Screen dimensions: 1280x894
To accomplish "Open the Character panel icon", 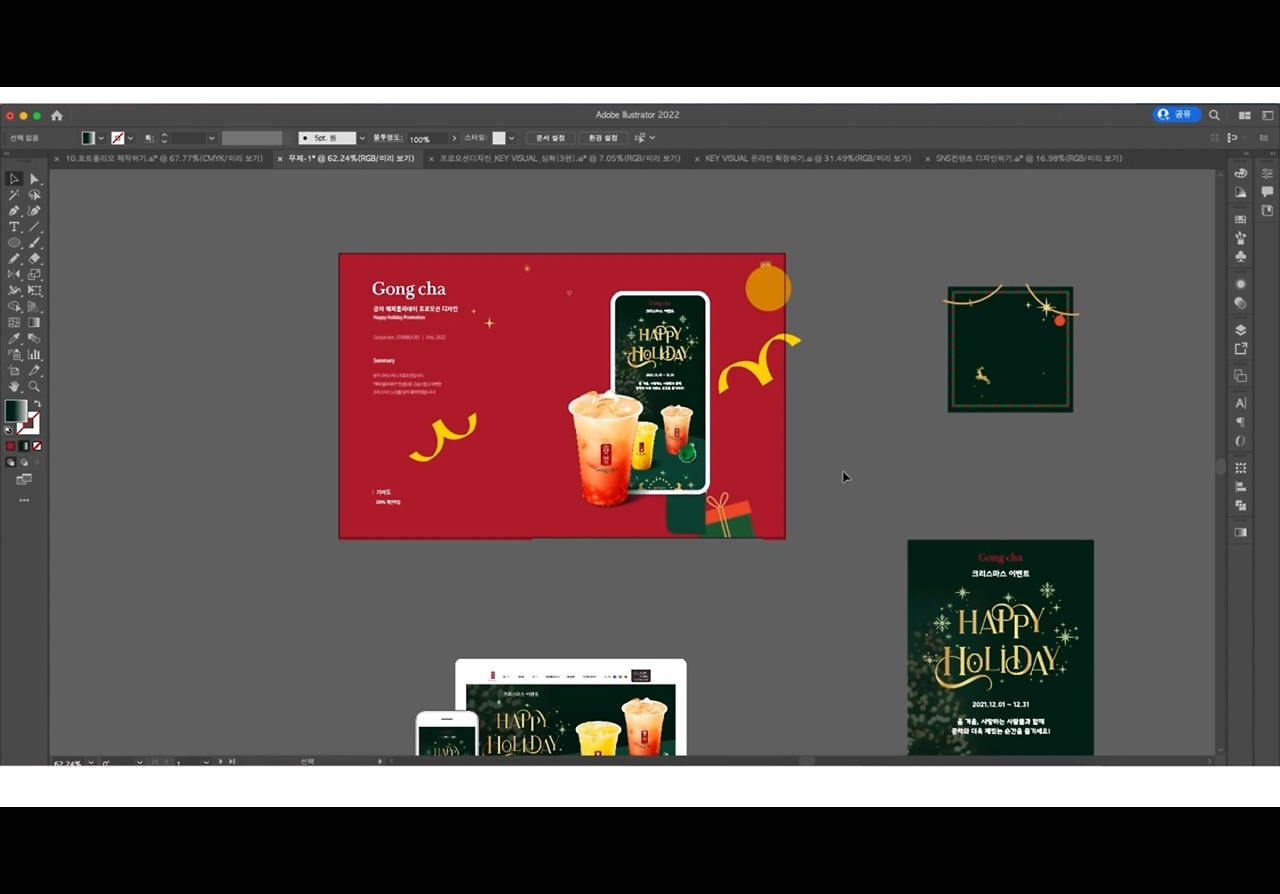I will click(x=1241, y=403).
